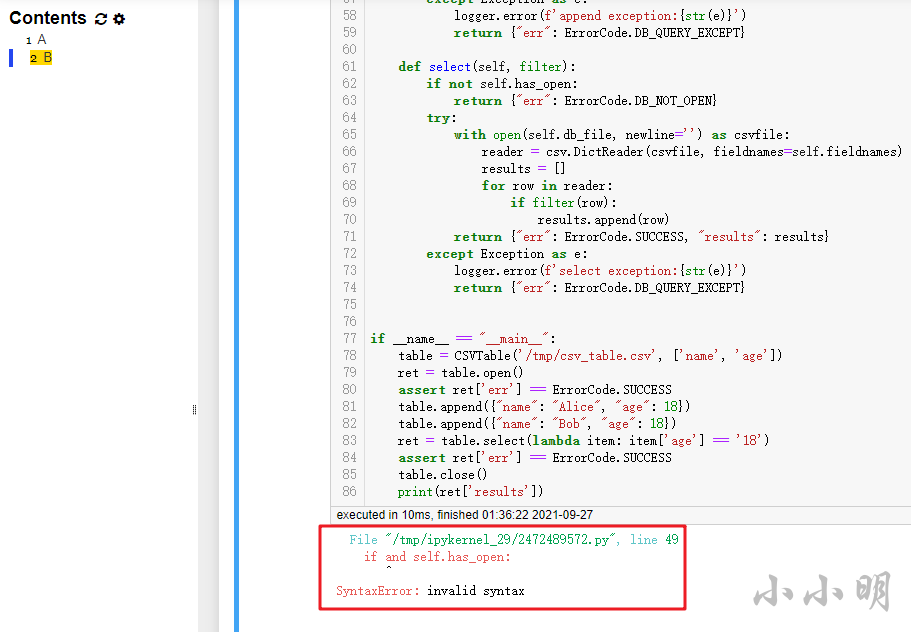Place cursor on 'def select(self, filter):' line
Image resolution: width=911 pixels, height=632 pixels.
coord(487,67)
